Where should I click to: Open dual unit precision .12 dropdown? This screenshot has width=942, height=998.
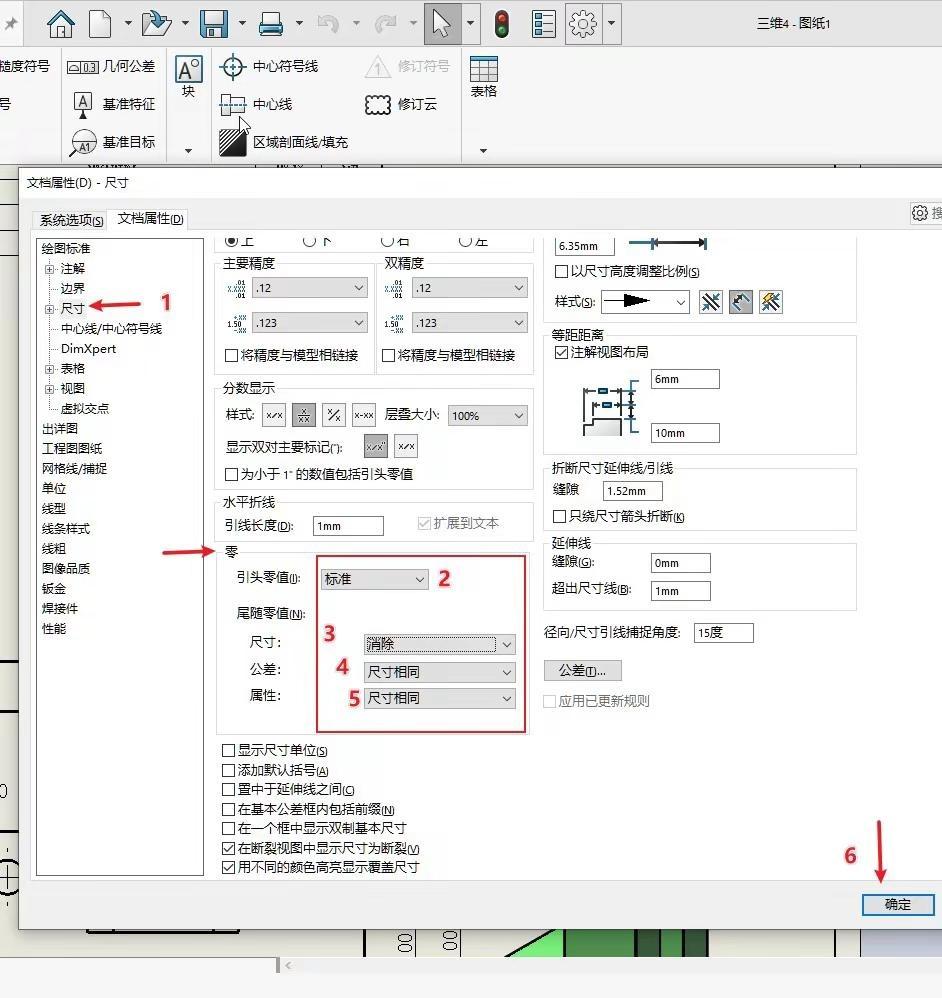(470, 288)
